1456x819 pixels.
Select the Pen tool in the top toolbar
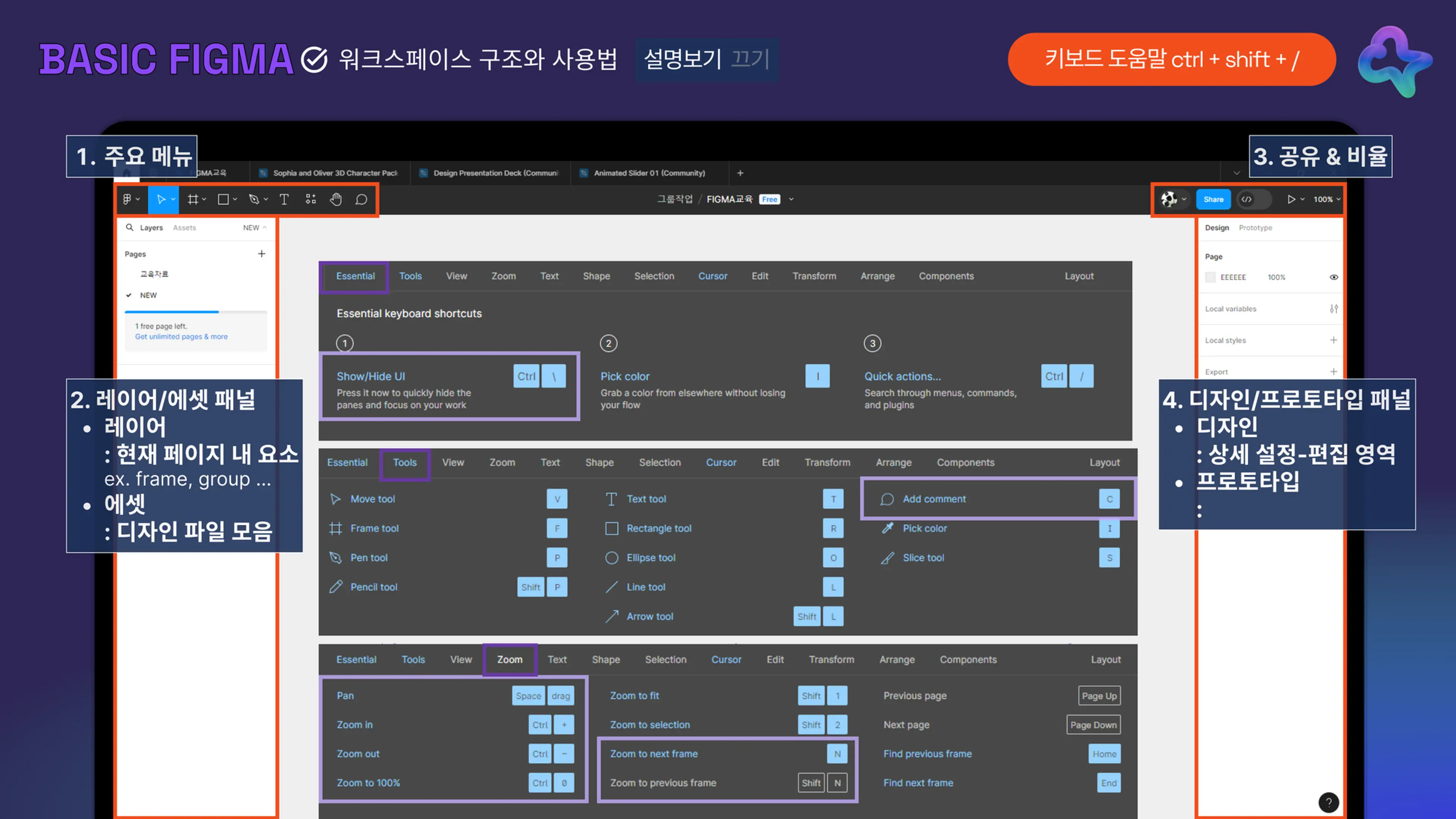[x=254, y=199]
